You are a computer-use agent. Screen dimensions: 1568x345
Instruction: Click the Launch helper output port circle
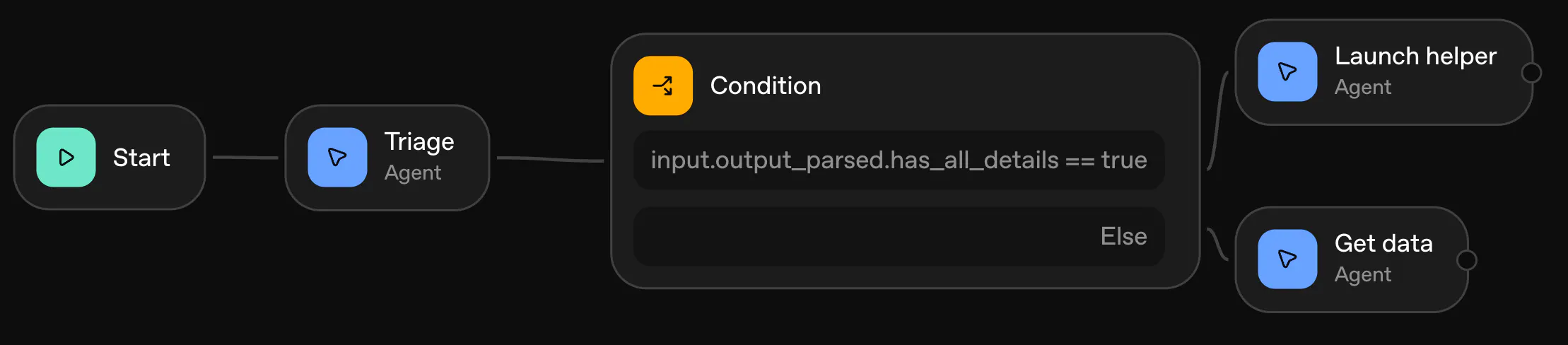click(x=1531, y=72)
